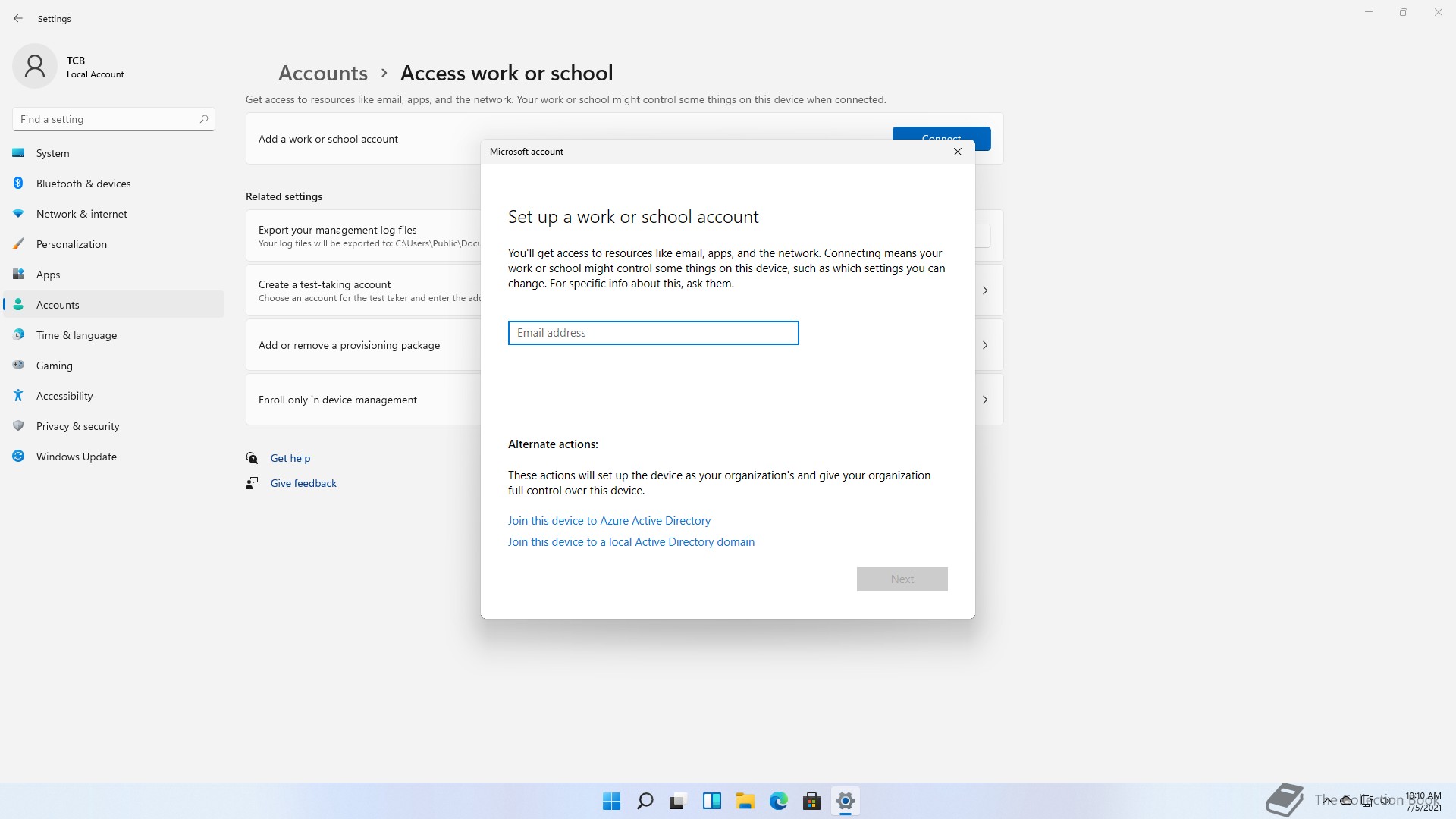Image resolution: width=1456 pixels, height=819 pixels.
Task: Open taskbar Search
Action: point(645,801)
